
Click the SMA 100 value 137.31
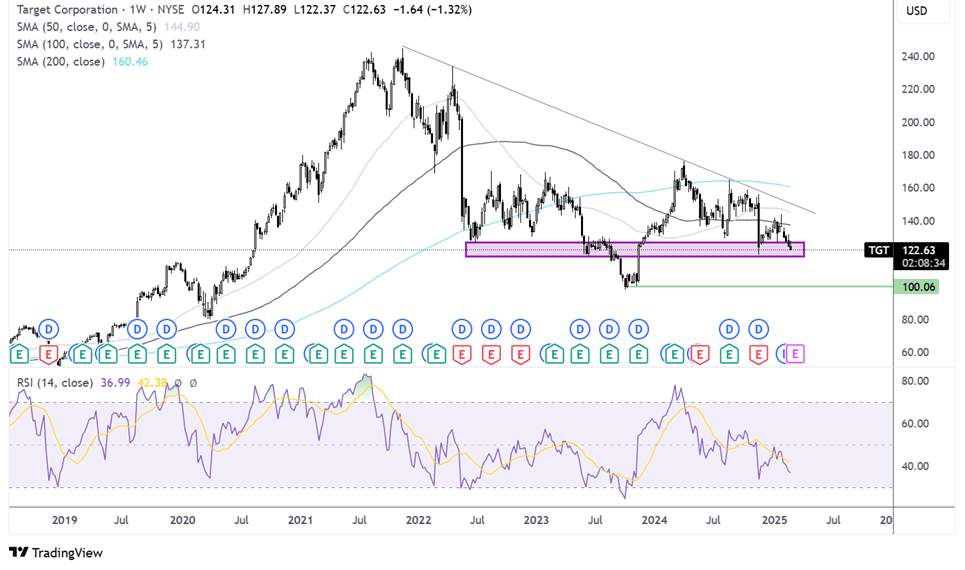point(187,44)
